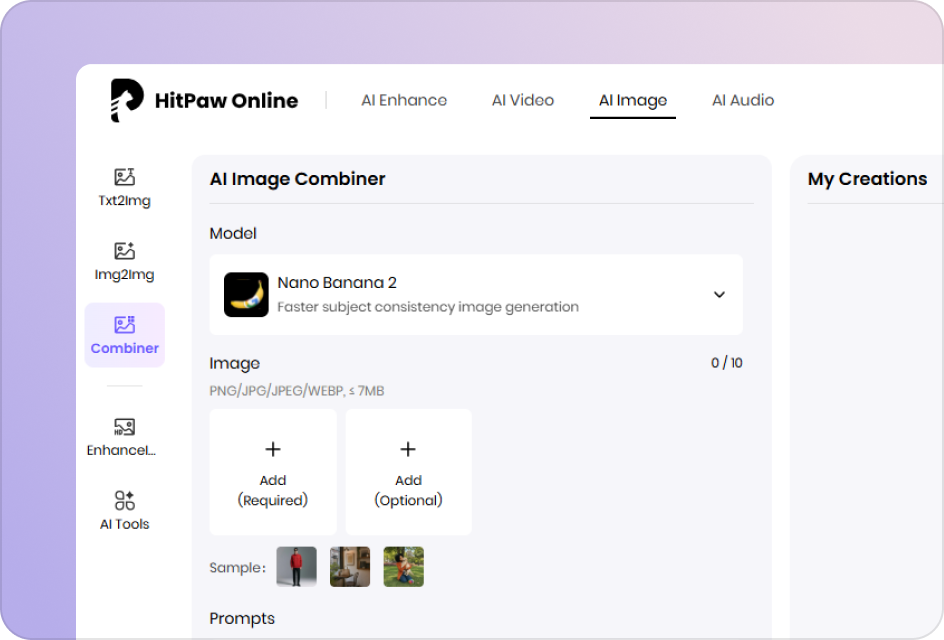Choose the room interior sample image
This screenshot has height=640, width=944.
(x=350, y=567)
